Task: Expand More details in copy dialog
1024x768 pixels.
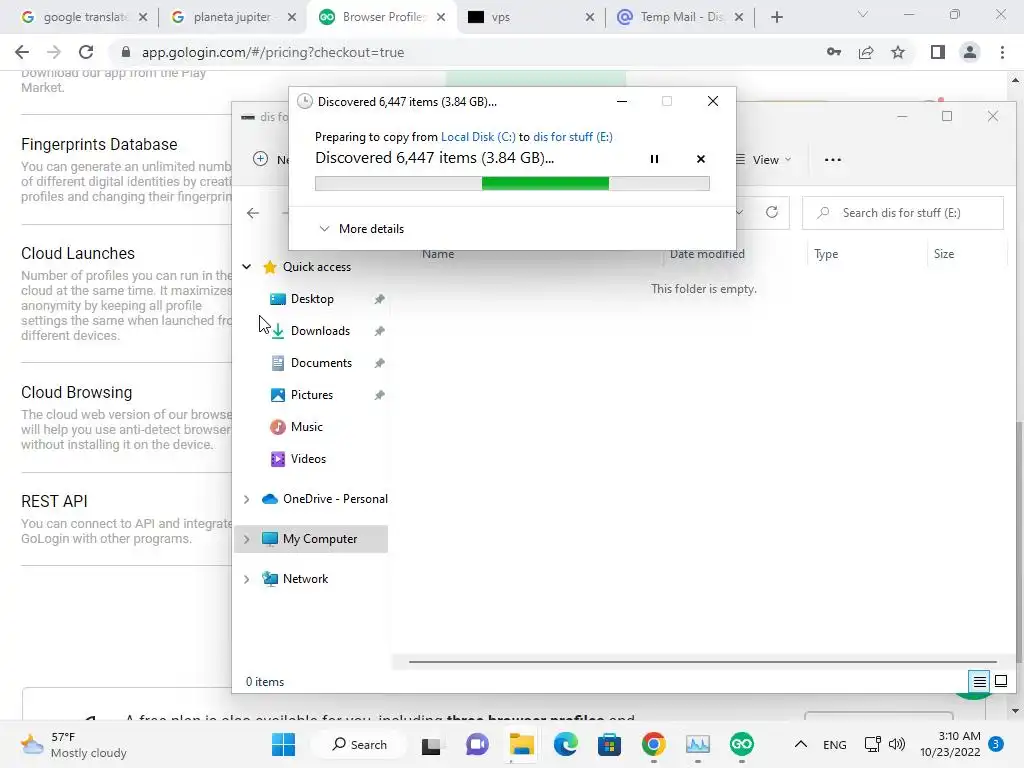Action: point(361,229)
